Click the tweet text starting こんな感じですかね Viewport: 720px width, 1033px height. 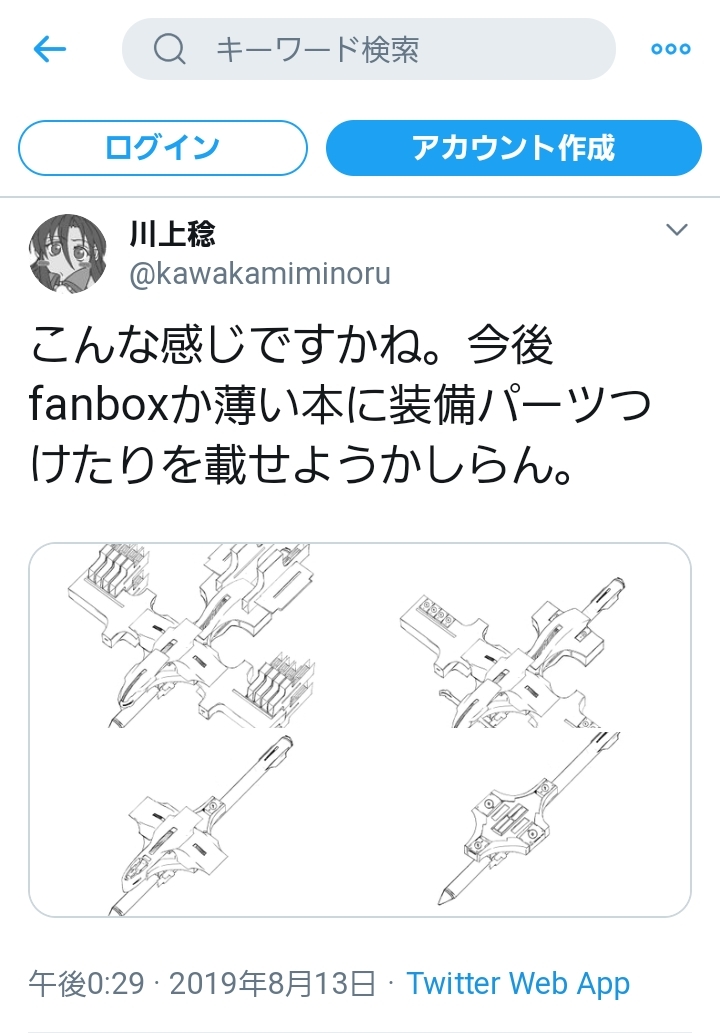point(339,405)
